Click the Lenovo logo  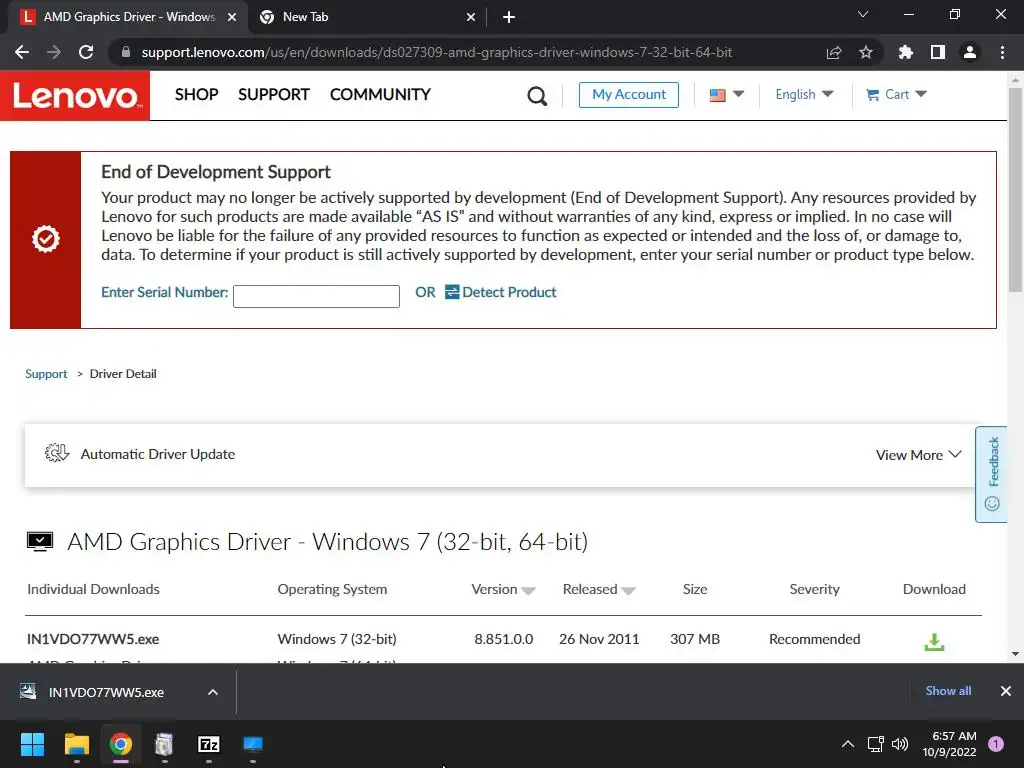coord(75,95)
